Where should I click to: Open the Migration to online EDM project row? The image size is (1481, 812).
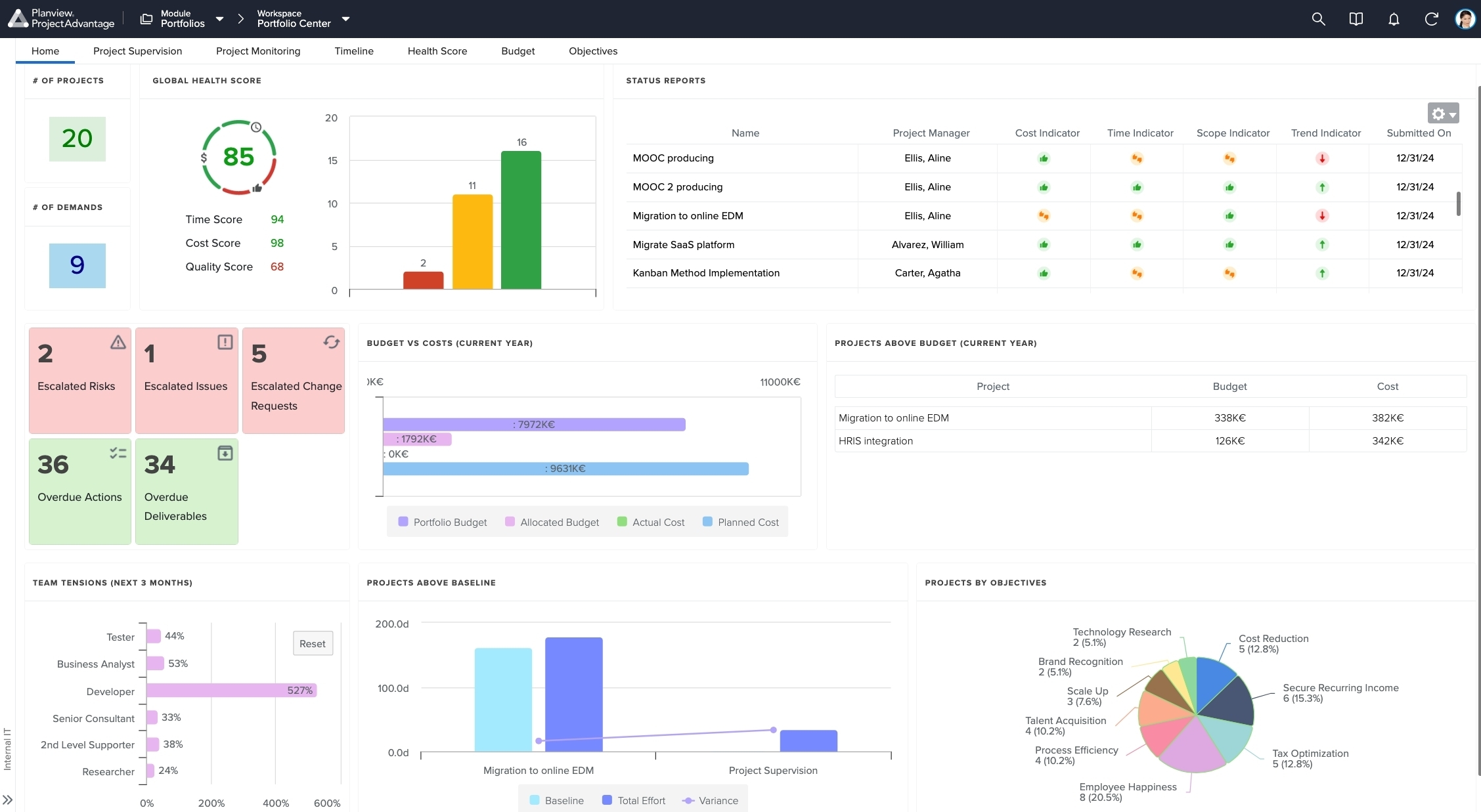pyautogui.click(x=688, y=215)
